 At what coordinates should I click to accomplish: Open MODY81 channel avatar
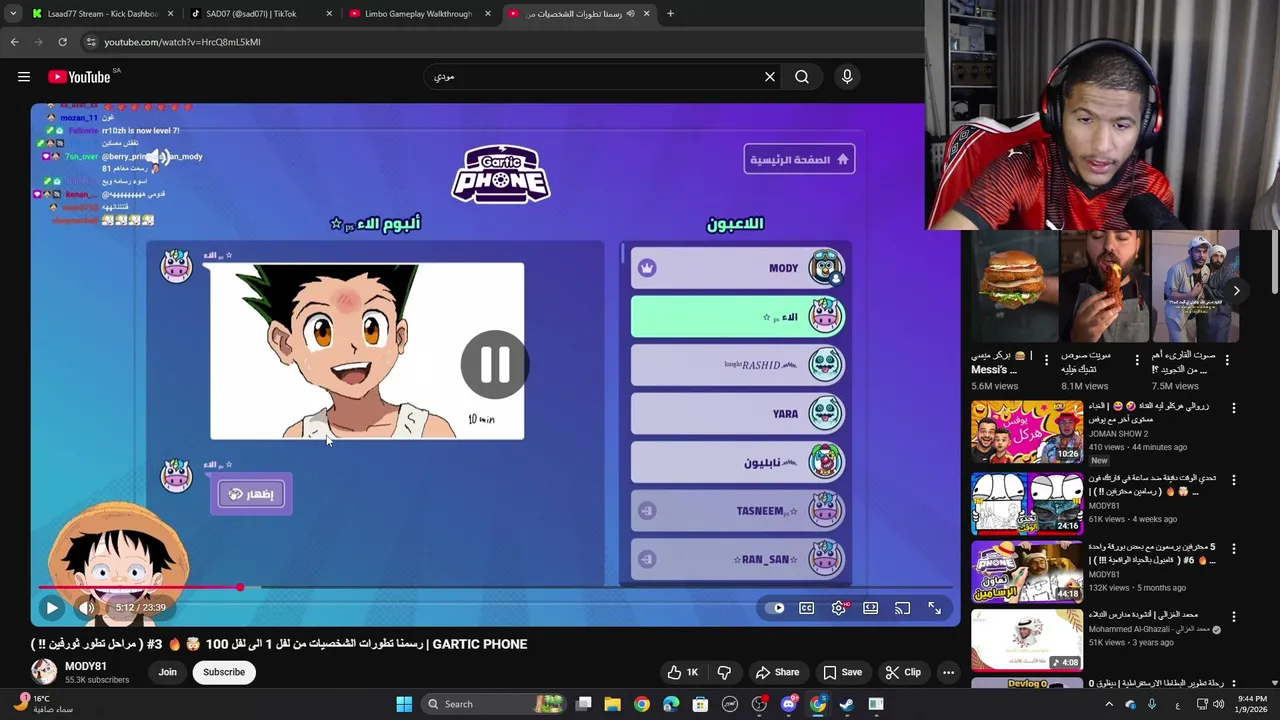(44, 672)
